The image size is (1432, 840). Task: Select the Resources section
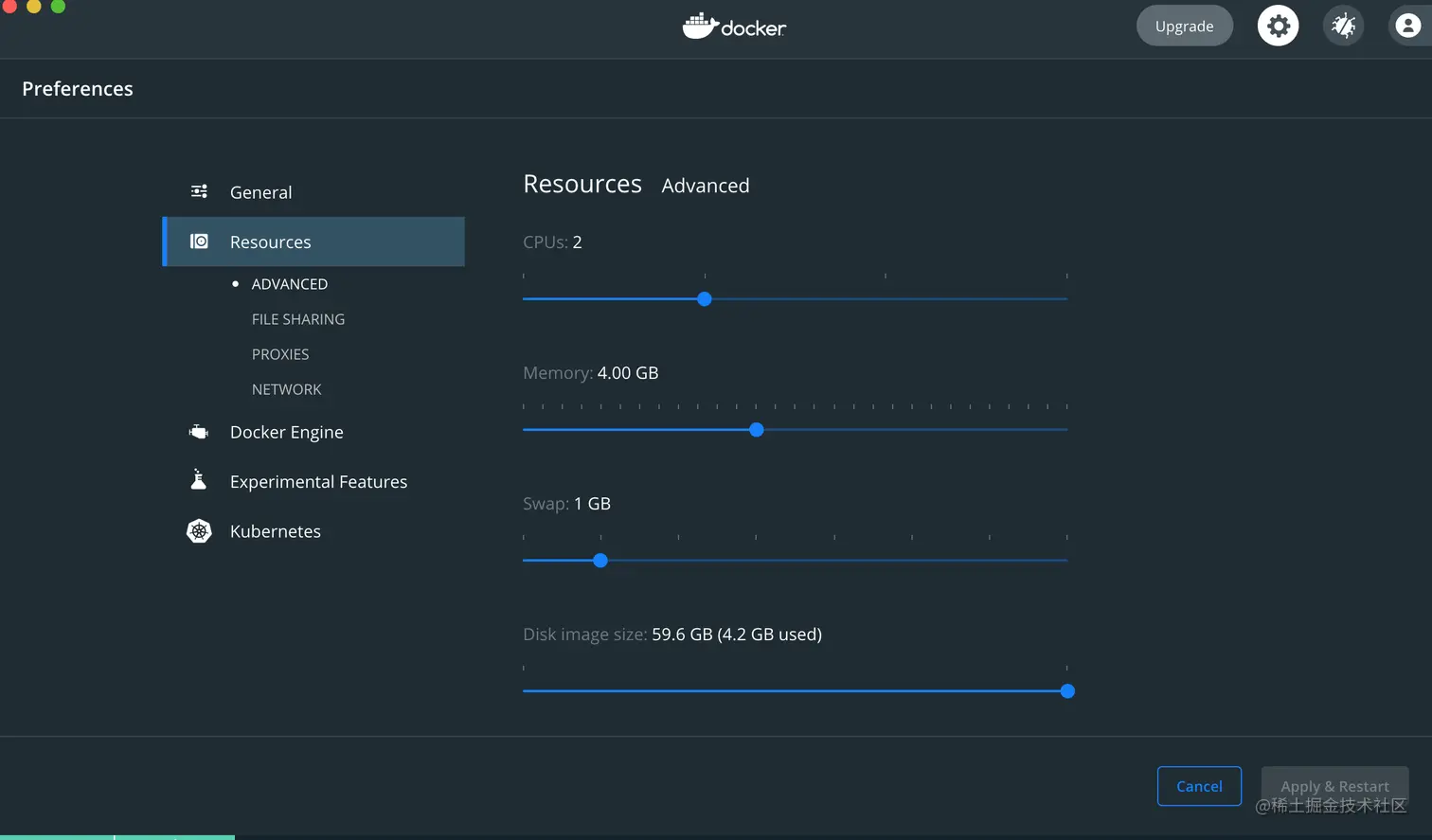coord(313,241)
